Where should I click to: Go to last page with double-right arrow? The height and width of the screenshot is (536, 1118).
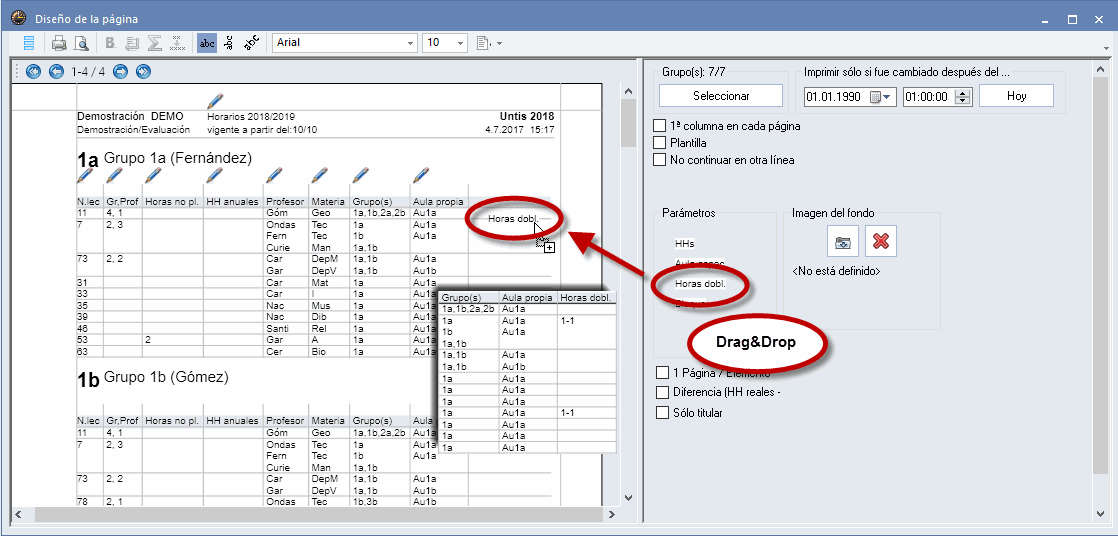click(143, 71)
